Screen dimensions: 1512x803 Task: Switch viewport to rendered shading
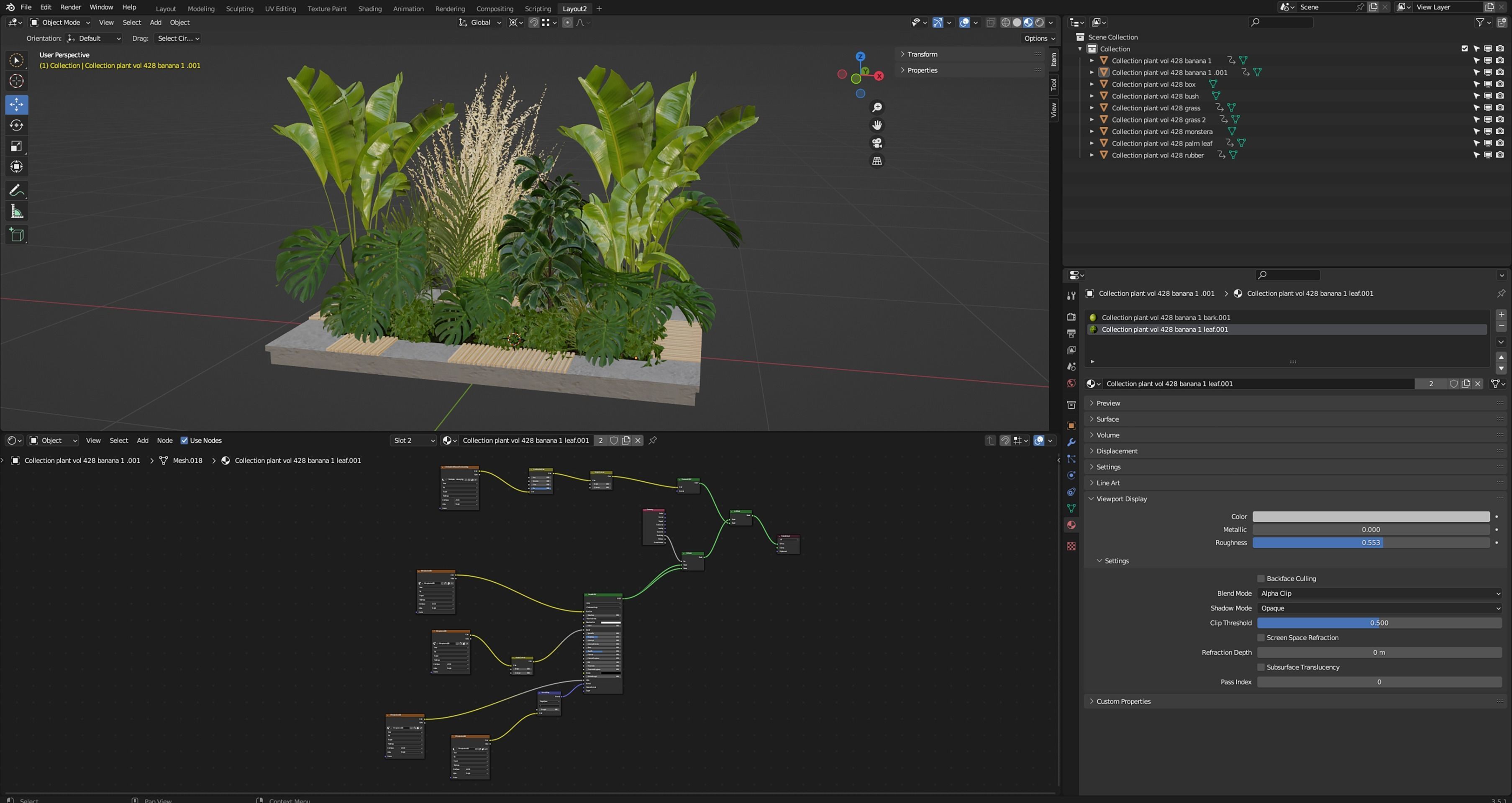coord(1040,22)
